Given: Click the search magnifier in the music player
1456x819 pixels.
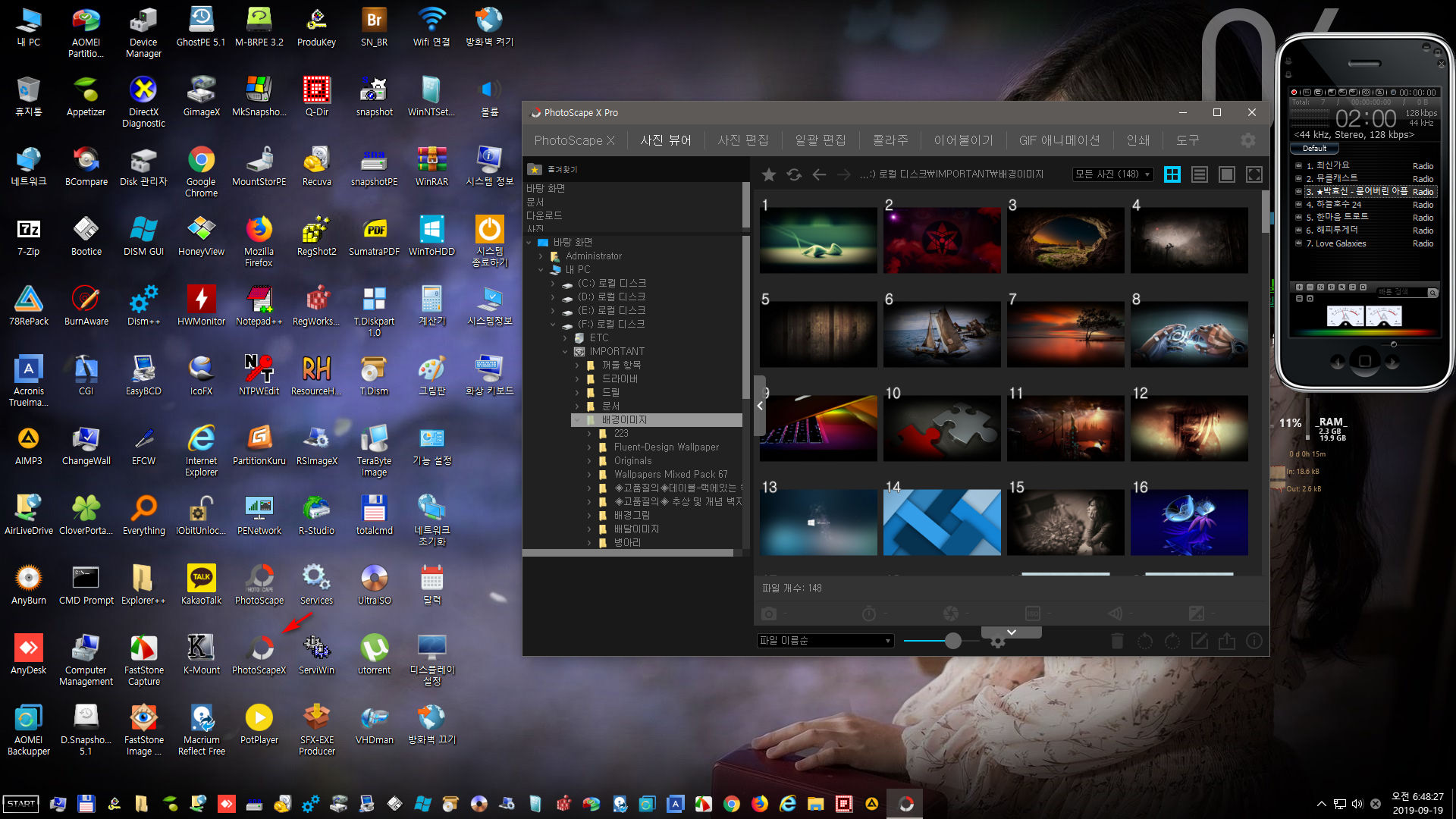Looking at the screenshot, I should point(1432,292).
